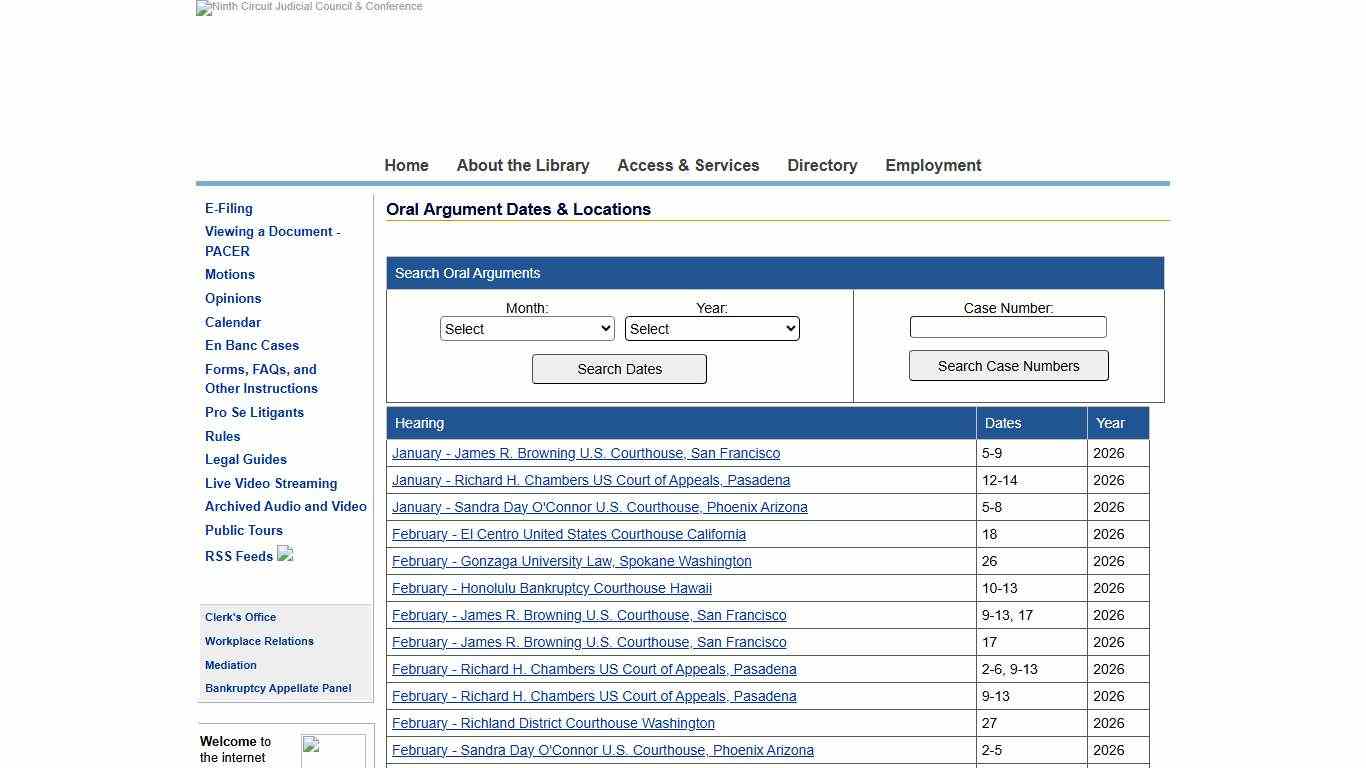Select Home from the navigation menu
This screenshot has height=768, width=1366.
pos(406,165)
